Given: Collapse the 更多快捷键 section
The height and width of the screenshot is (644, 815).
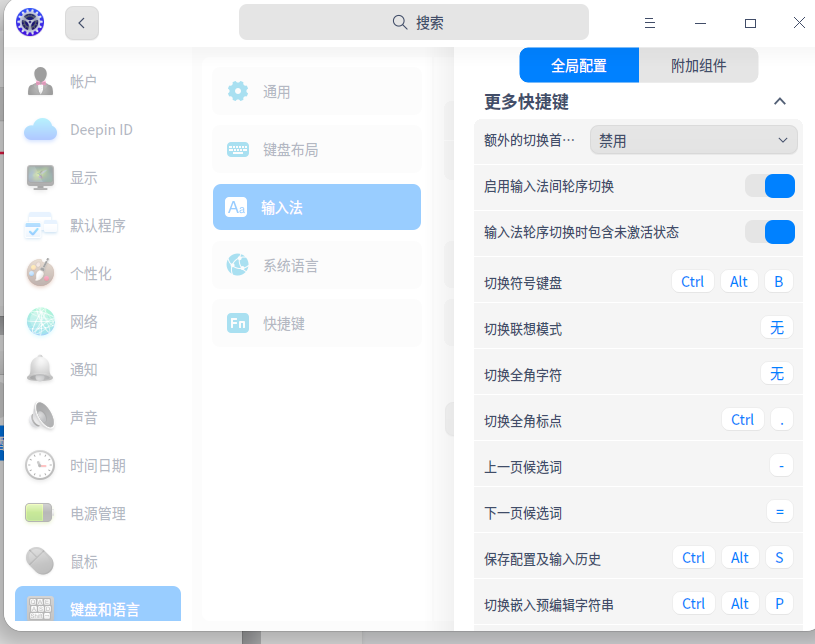Looking at the screenshot, I should coord(781,101).
